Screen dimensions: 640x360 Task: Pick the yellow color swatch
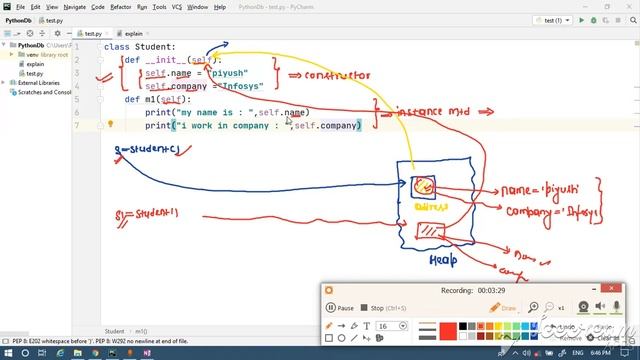tap(498, 326)
